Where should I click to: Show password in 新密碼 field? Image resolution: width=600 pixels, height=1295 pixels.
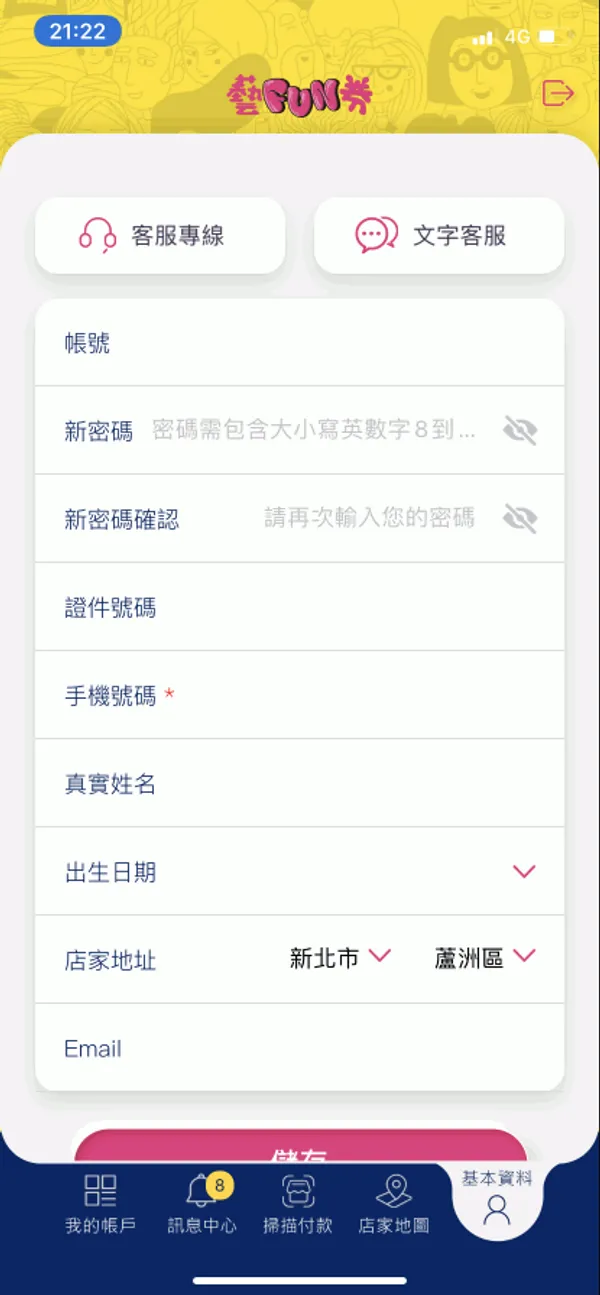(x=519, y=431)
